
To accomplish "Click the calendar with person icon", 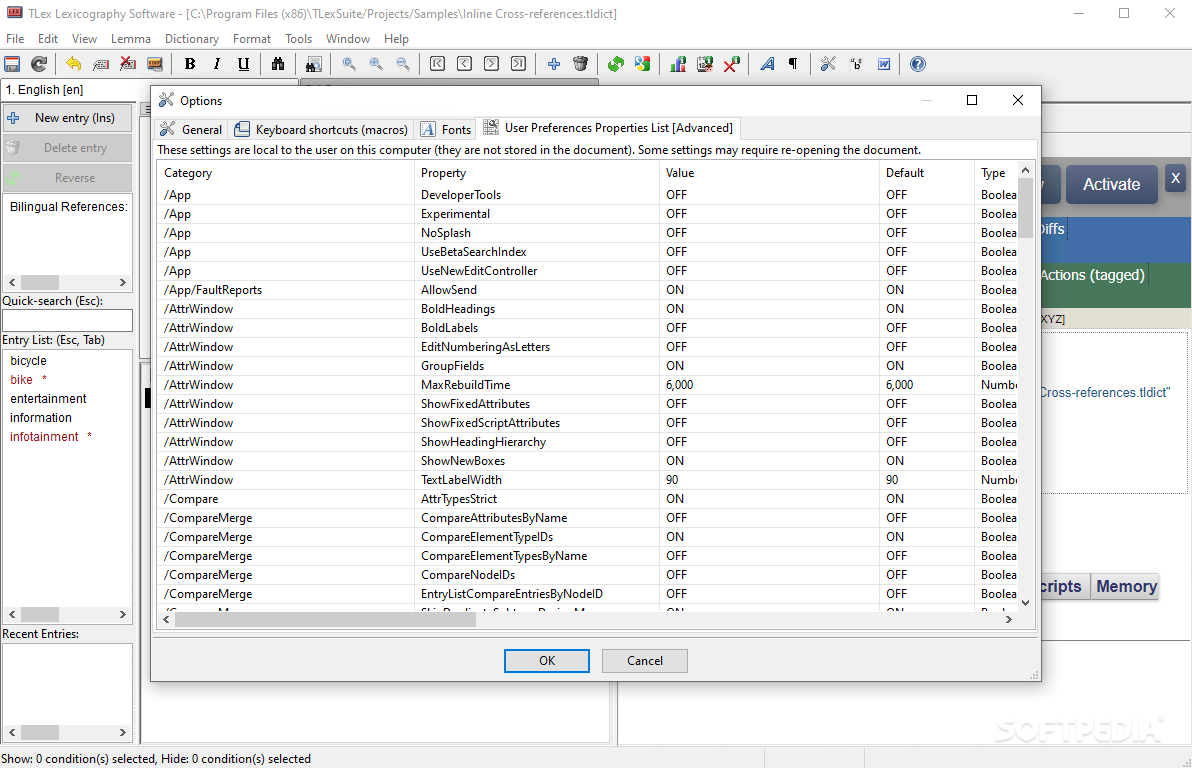I will (x=705, y=65).
